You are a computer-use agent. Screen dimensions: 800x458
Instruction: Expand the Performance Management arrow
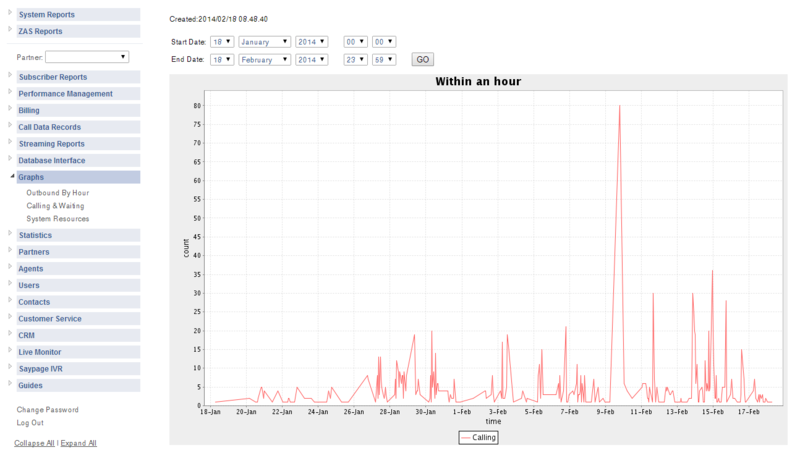pyautogui.click(x=10, y=91)
